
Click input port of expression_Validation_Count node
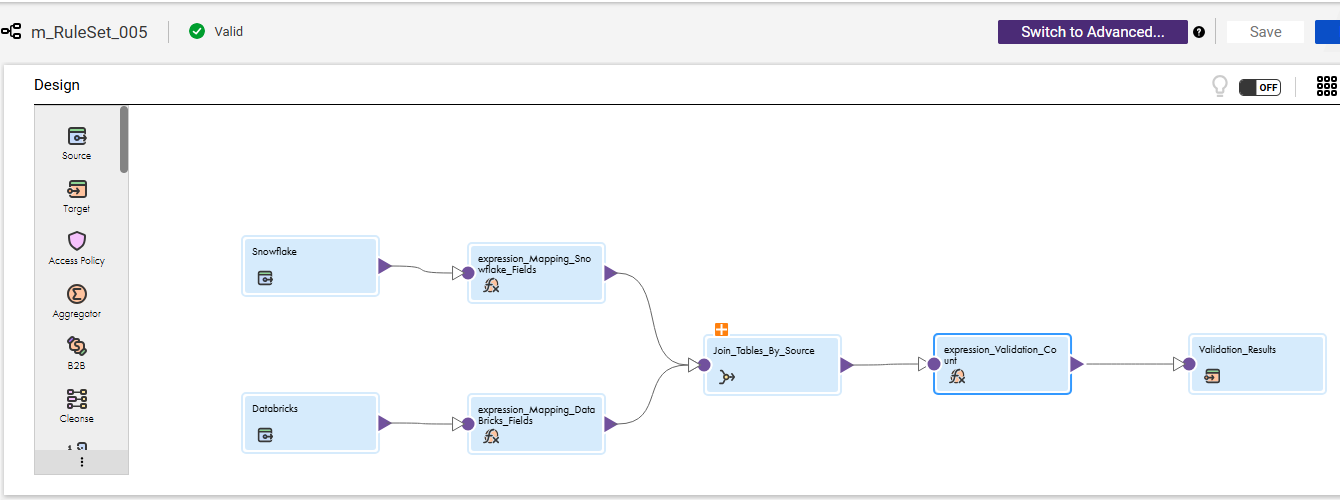point(933,364)
